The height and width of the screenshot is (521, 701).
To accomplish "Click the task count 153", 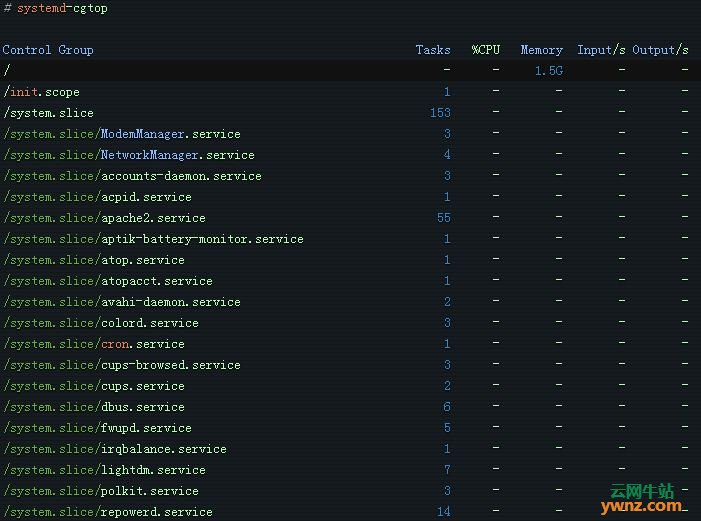I will pos(440,113).
